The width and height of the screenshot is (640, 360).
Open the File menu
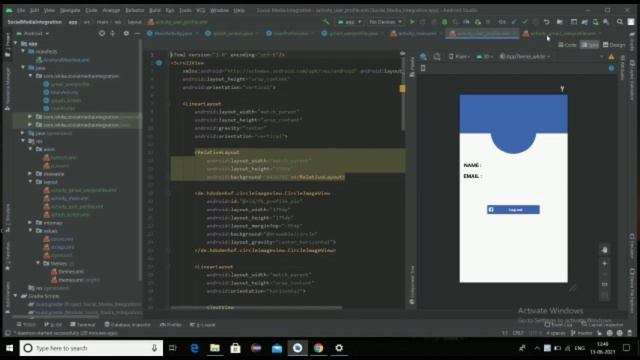pos(21,10)
